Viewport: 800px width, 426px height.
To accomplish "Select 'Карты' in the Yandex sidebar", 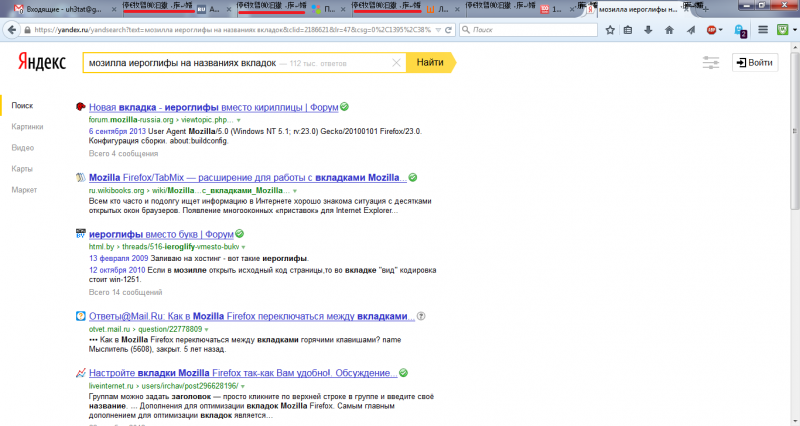I will point(22,168).
